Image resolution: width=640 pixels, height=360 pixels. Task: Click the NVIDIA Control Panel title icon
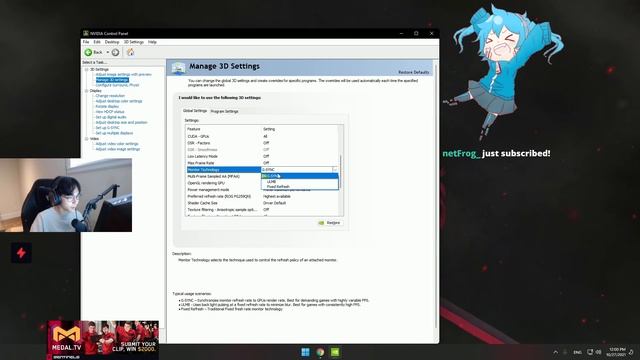pos(86,33)
